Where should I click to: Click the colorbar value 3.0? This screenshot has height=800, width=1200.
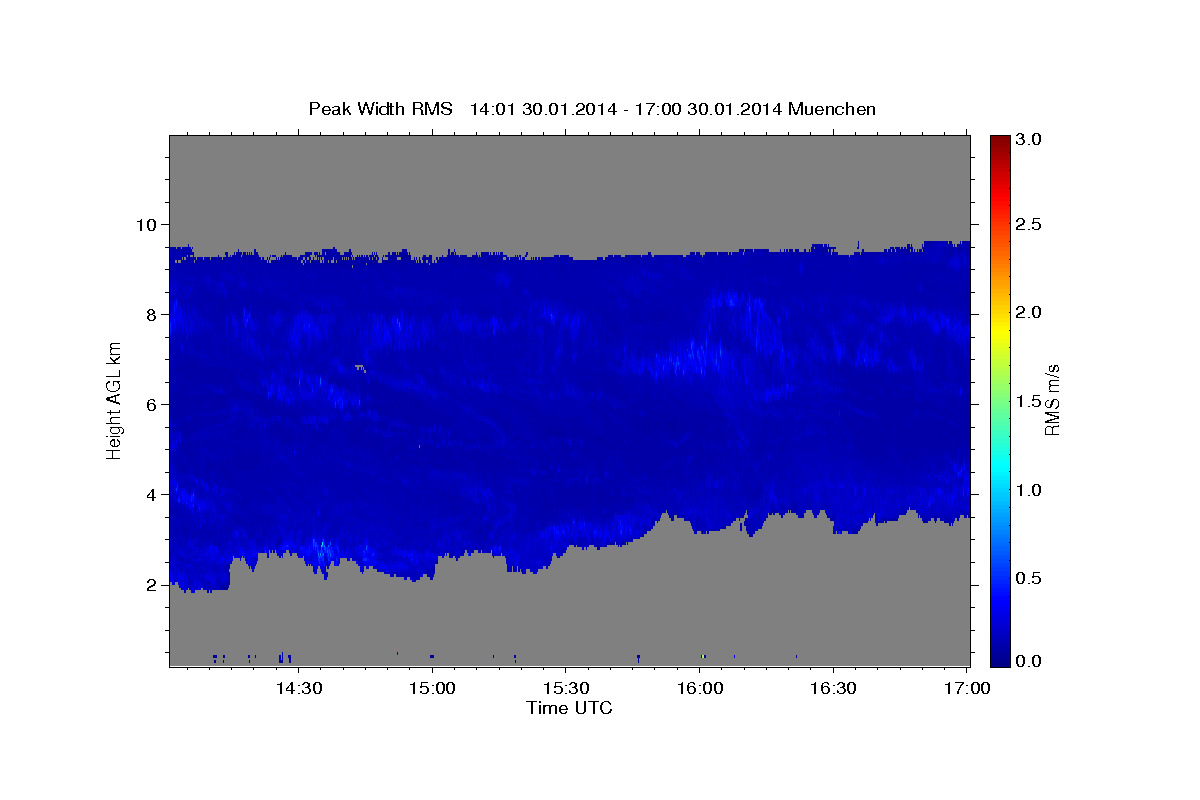tap(1029, 140)
